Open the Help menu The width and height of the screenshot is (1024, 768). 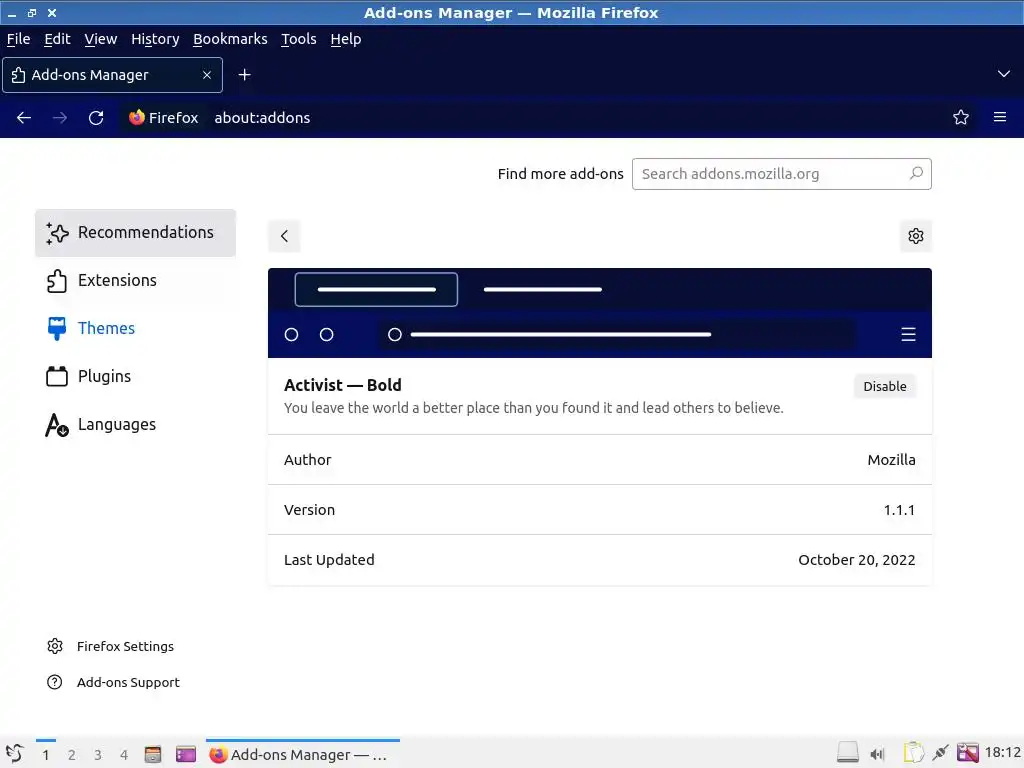[x=345, y=39]
